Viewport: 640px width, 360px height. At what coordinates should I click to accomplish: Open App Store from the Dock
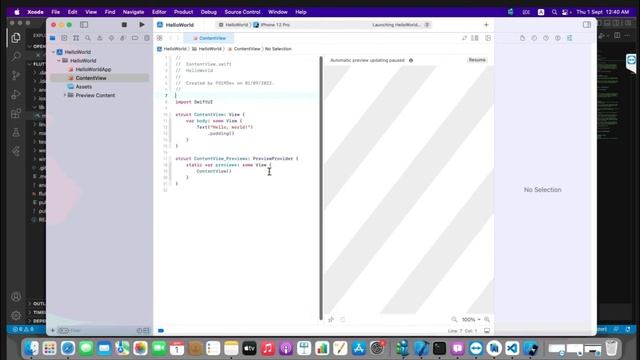click(358, 348)
